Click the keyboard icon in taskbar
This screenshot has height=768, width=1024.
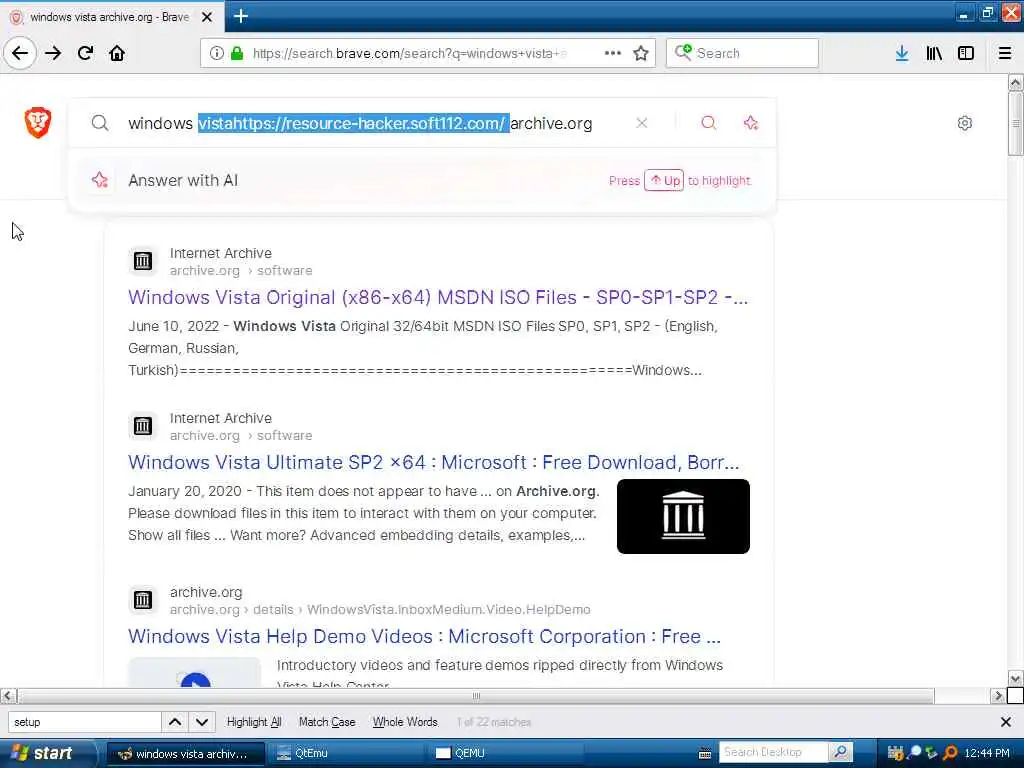(705, 754)
